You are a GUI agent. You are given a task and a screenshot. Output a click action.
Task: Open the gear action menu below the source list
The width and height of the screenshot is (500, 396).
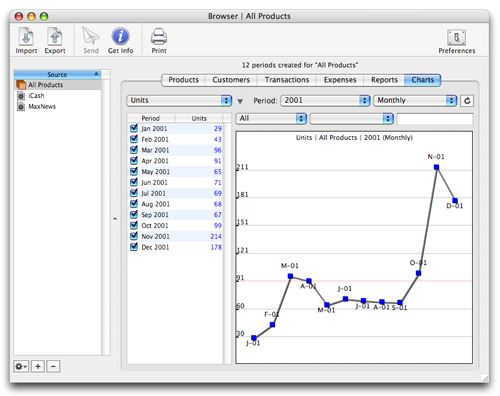(21, 366)
